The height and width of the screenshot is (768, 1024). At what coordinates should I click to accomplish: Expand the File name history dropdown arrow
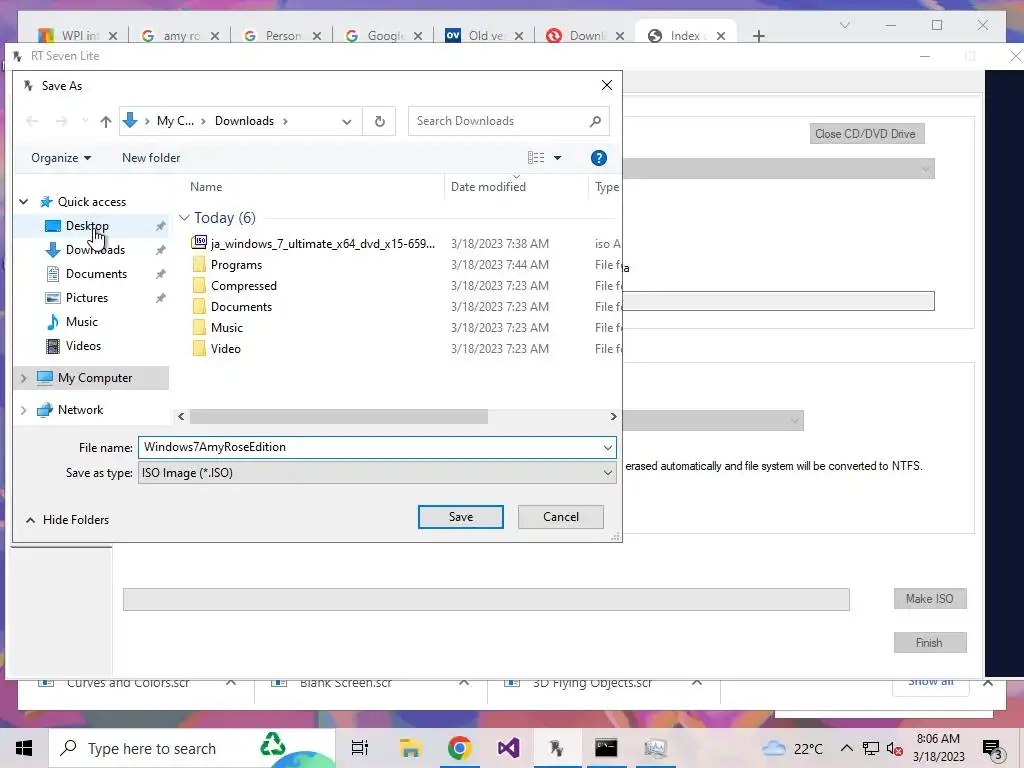(607, 447)
